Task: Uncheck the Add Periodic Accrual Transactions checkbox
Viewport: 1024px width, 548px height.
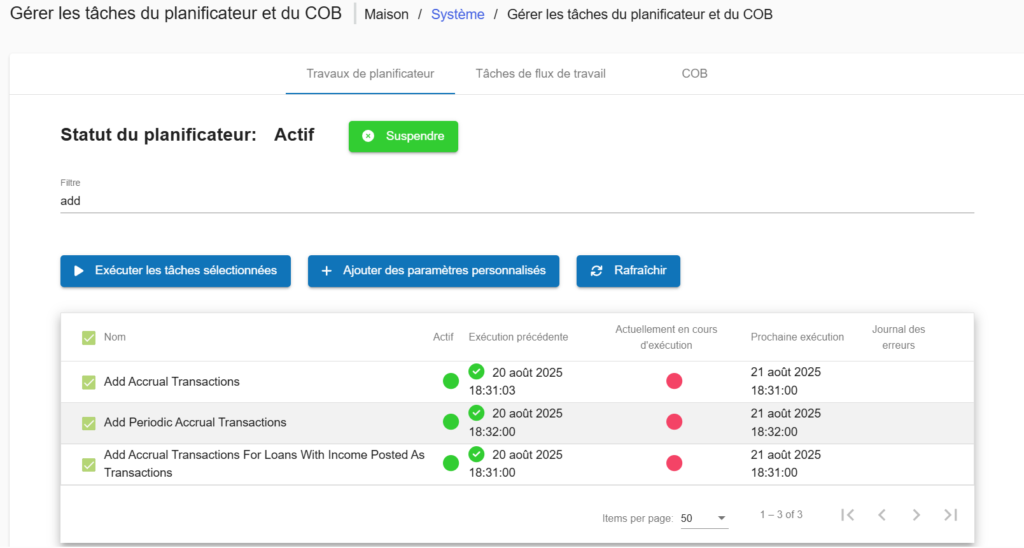Action: tap(89, 423)
